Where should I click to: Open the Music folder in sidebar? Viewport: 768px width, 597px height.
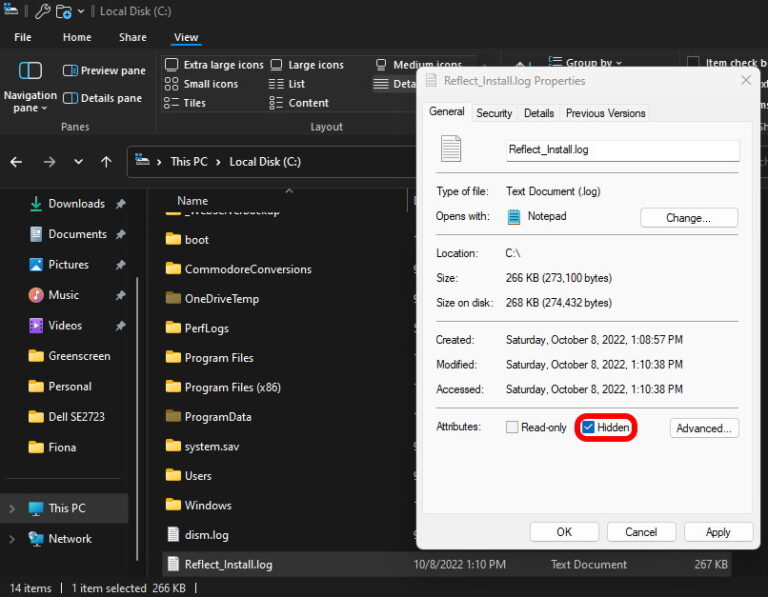[x=63, y=295]
